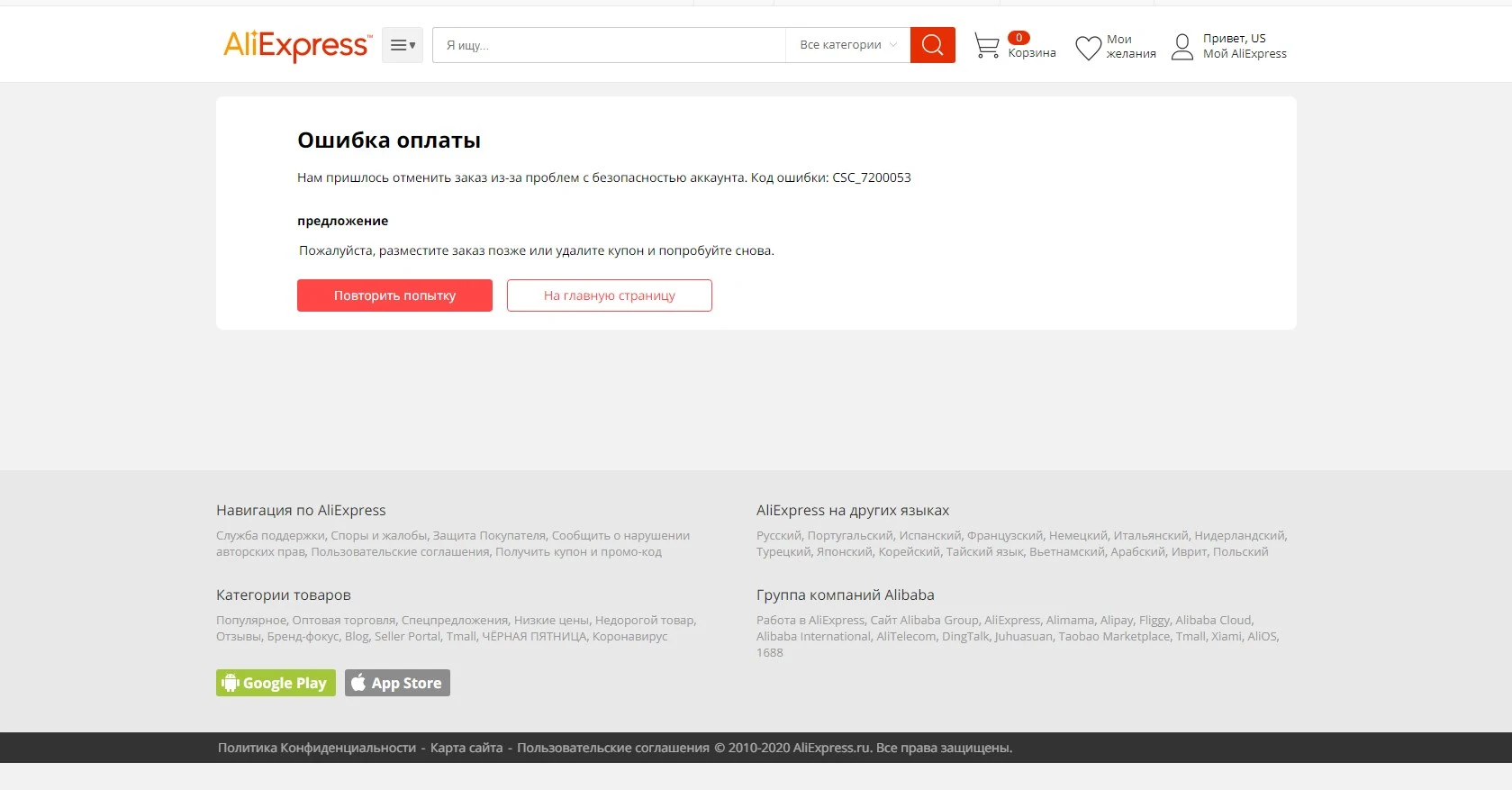Click the Google Play badge
The image size is (1512, 790).
[x=276, y=683]
